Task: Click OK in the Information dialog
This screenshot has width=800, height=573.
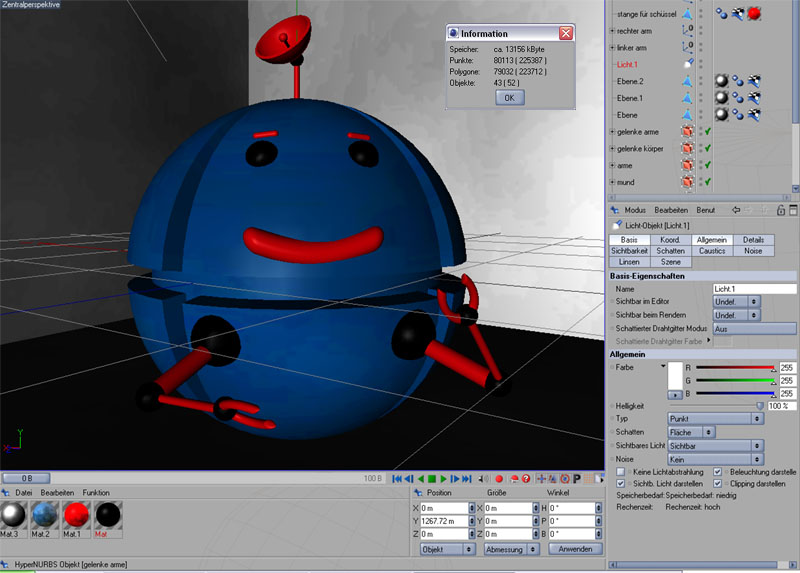Action: coord(509,97)
